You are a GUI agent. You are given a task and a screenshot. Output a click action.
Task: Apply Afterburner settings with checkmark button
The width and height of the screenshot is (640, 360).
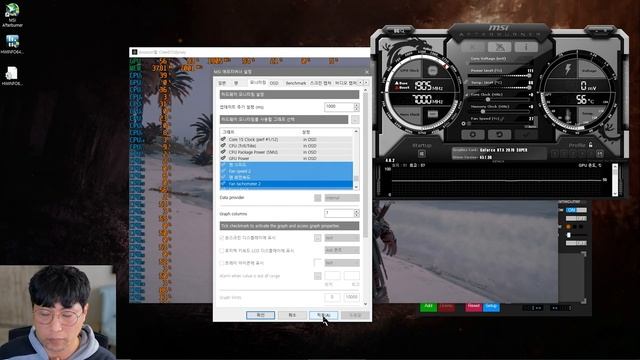point(526,134)
